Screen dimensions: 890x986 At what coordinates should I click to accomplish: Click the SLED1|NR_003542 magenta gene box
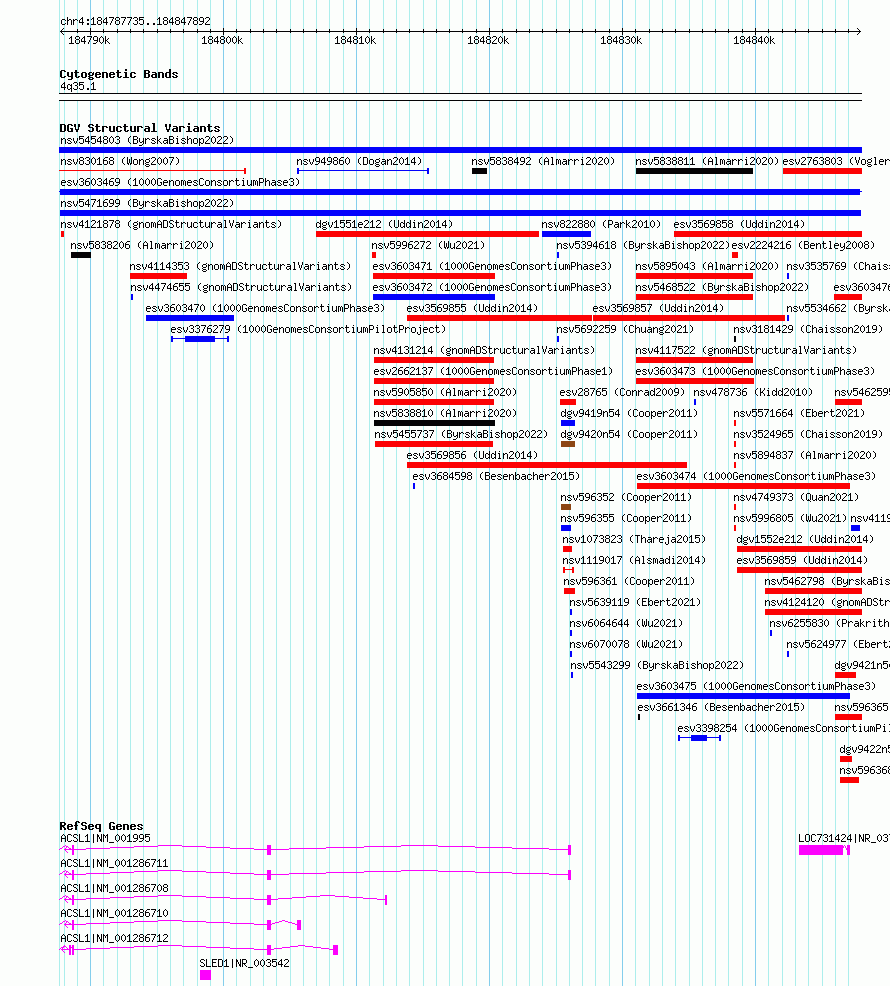coord(205,975)
